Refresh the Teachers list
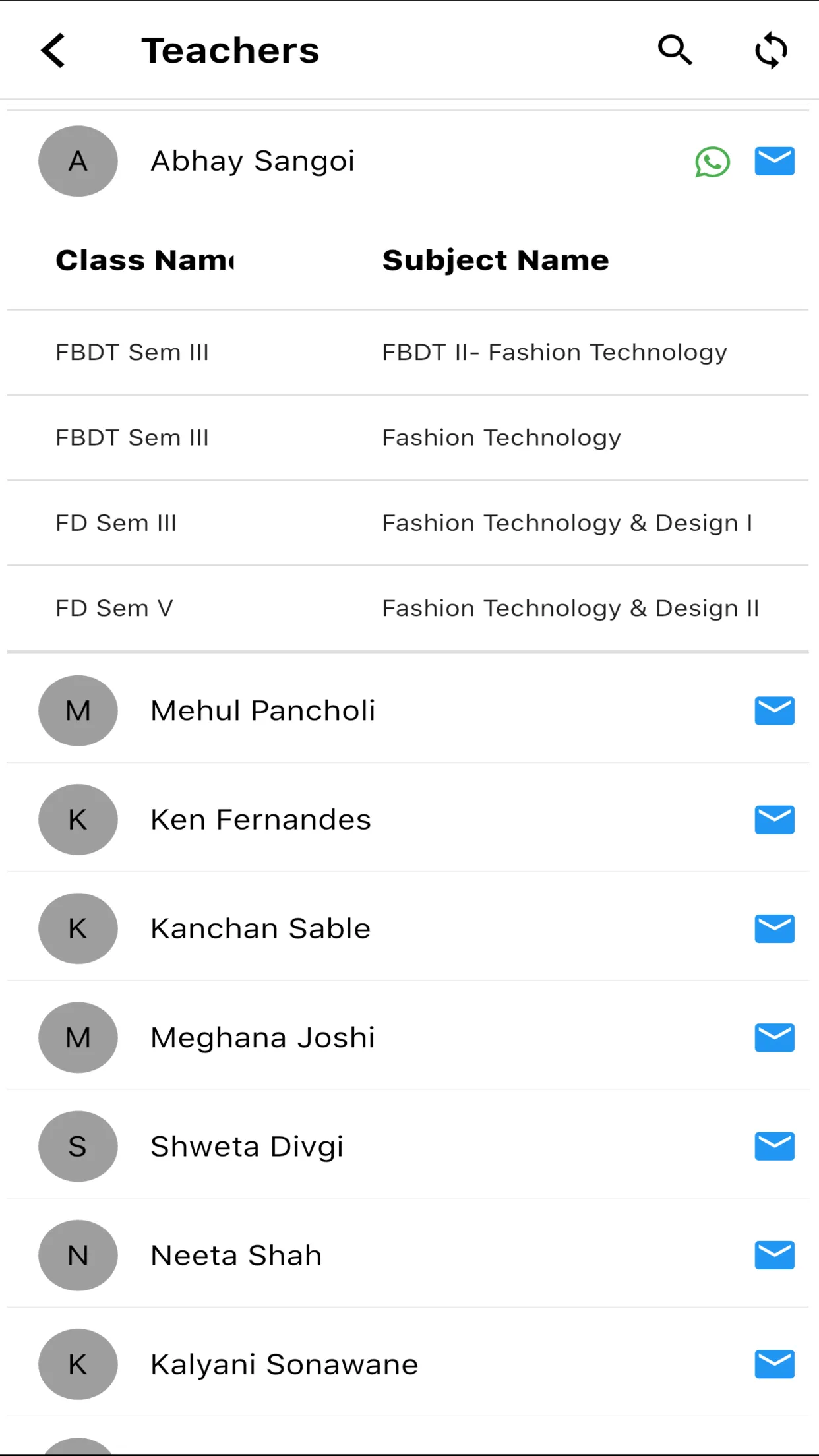This screenshot has height=1456, width=819. coord(770,50)
